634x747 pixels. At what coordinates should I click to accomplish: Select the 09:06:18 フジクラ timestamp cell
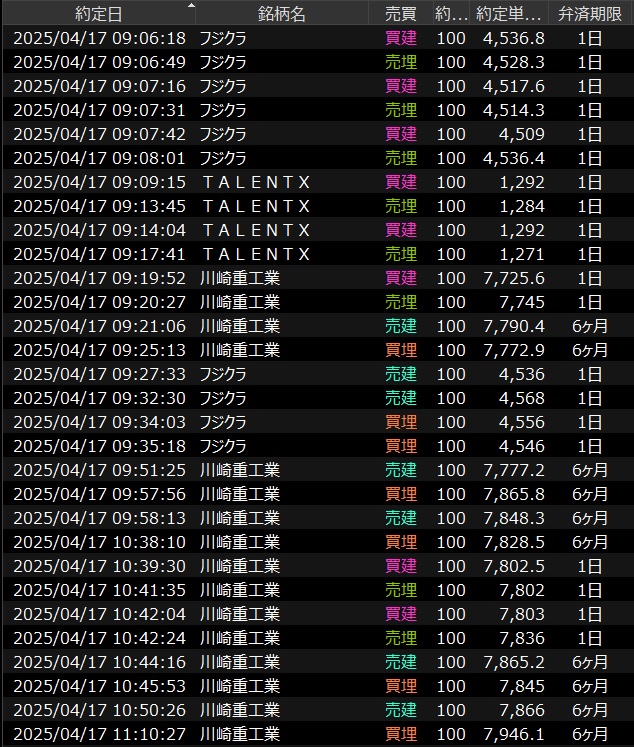click(100, 38)
